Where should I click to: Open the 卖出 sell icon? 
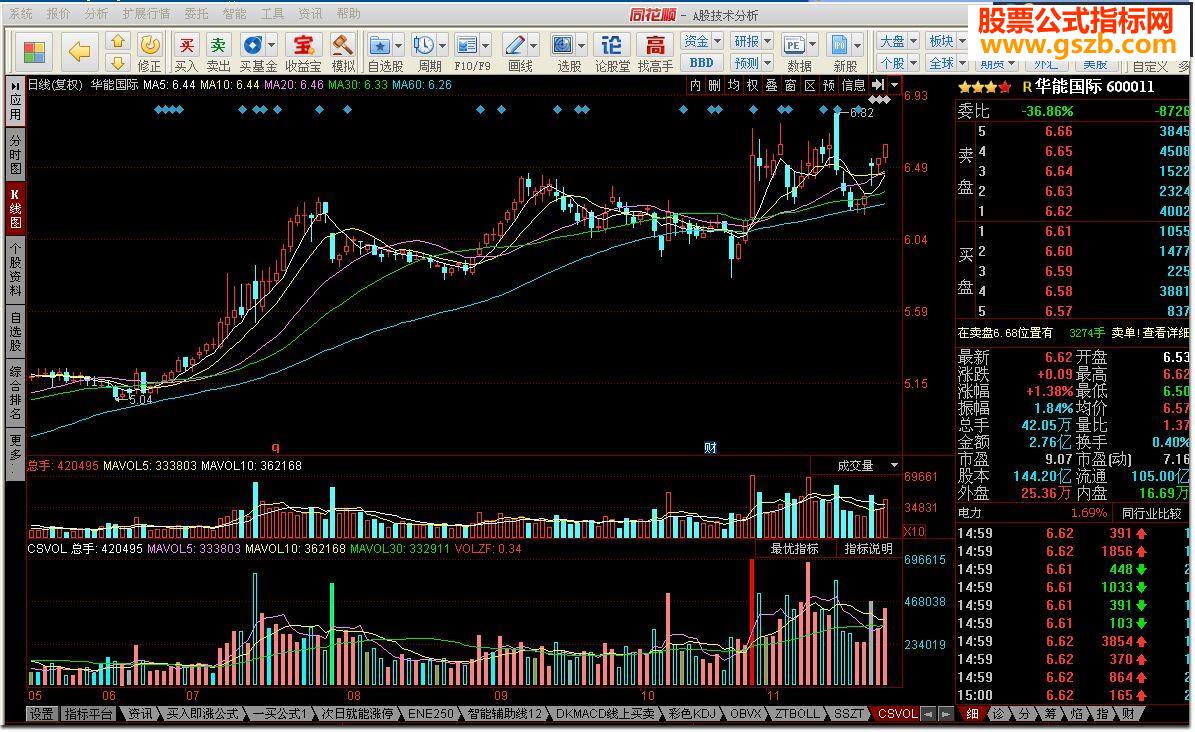coord(218,45)
